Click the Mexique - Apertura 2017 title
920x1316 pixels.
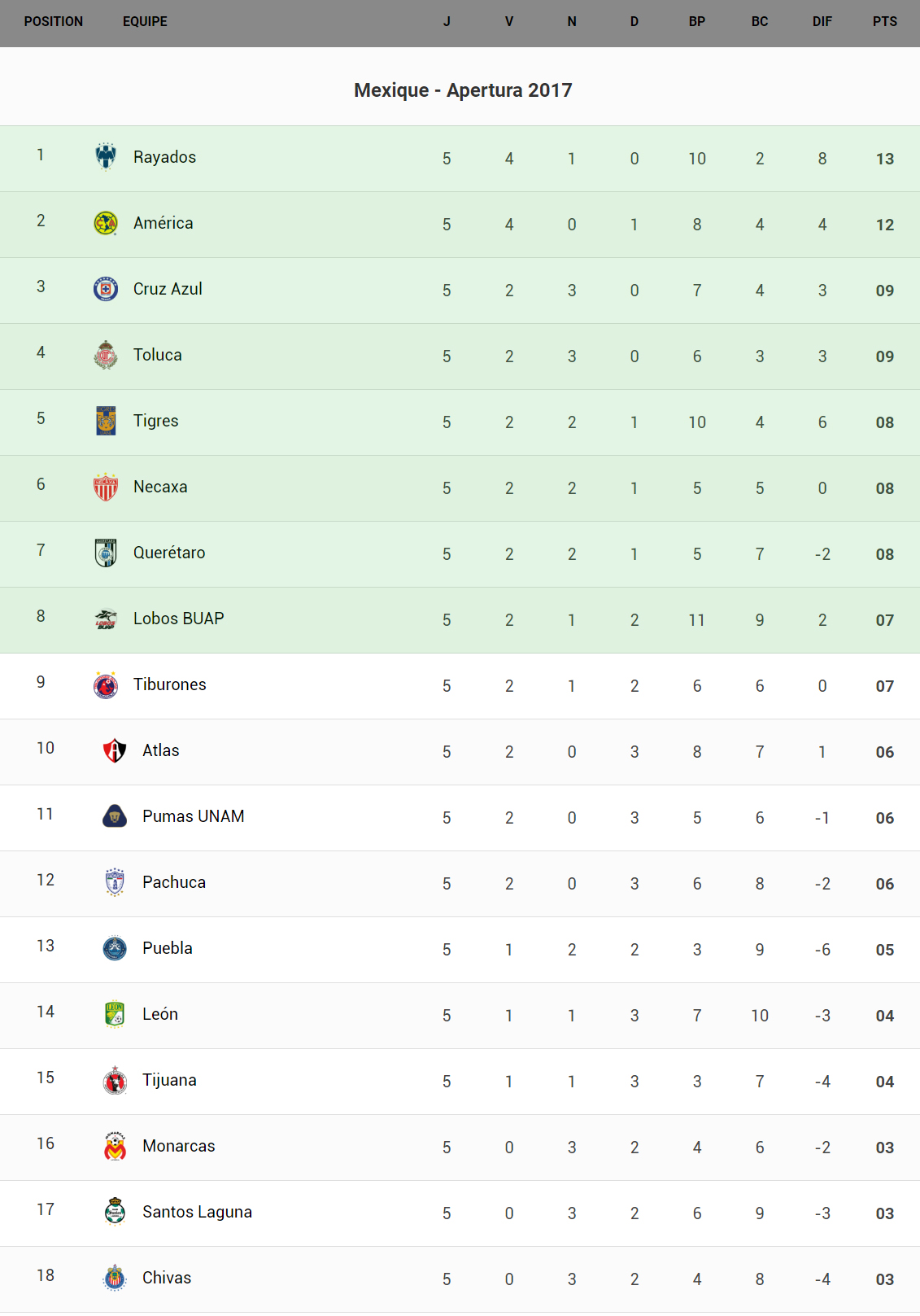point(463,90)
